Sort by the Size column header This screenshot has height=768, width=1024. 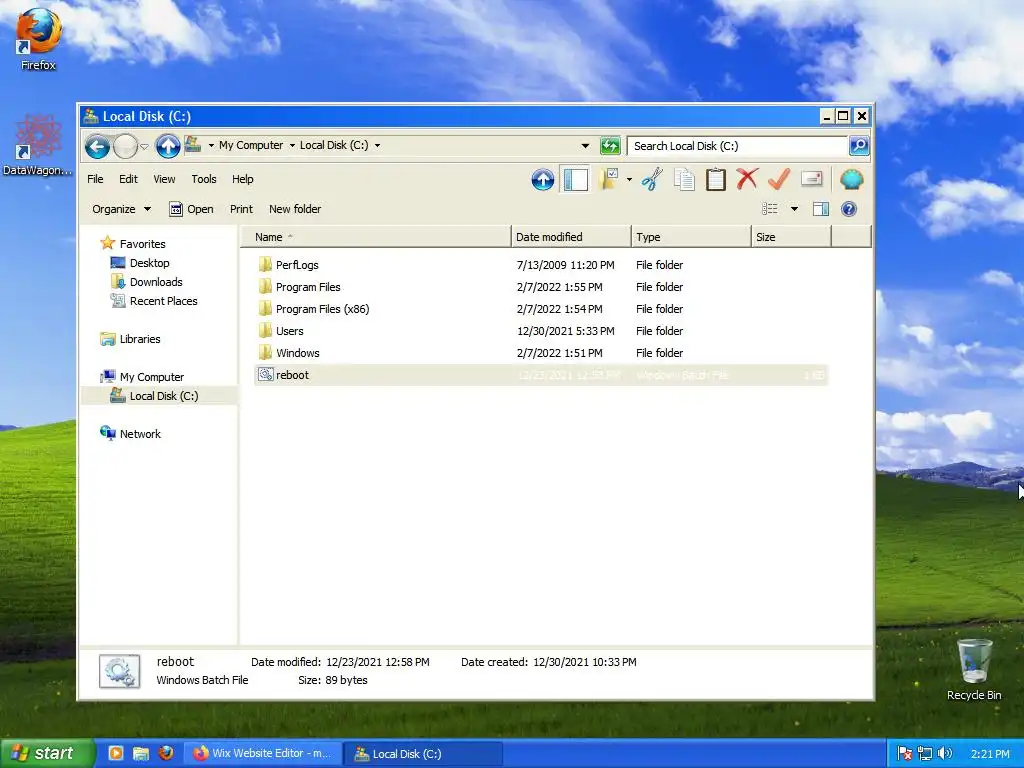792,237
